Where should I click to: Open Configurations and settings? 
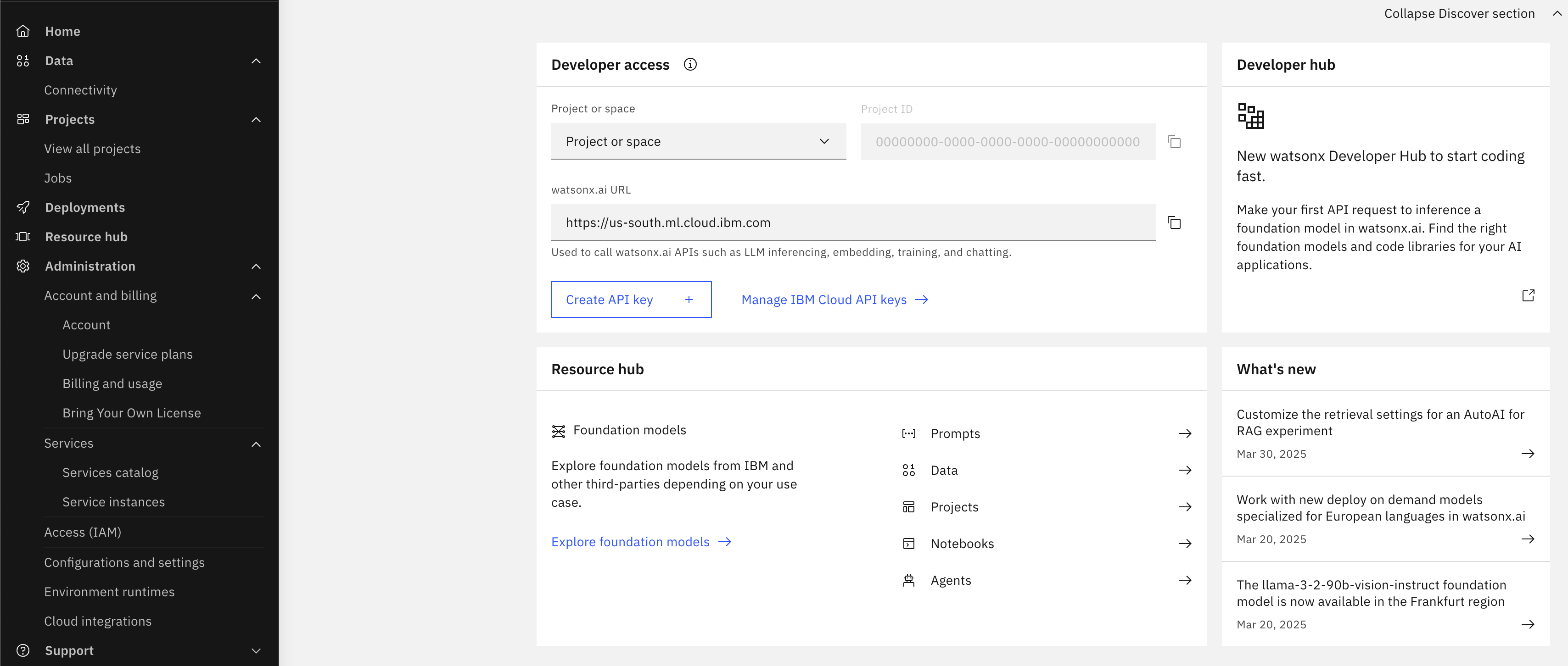click(124, 563)
